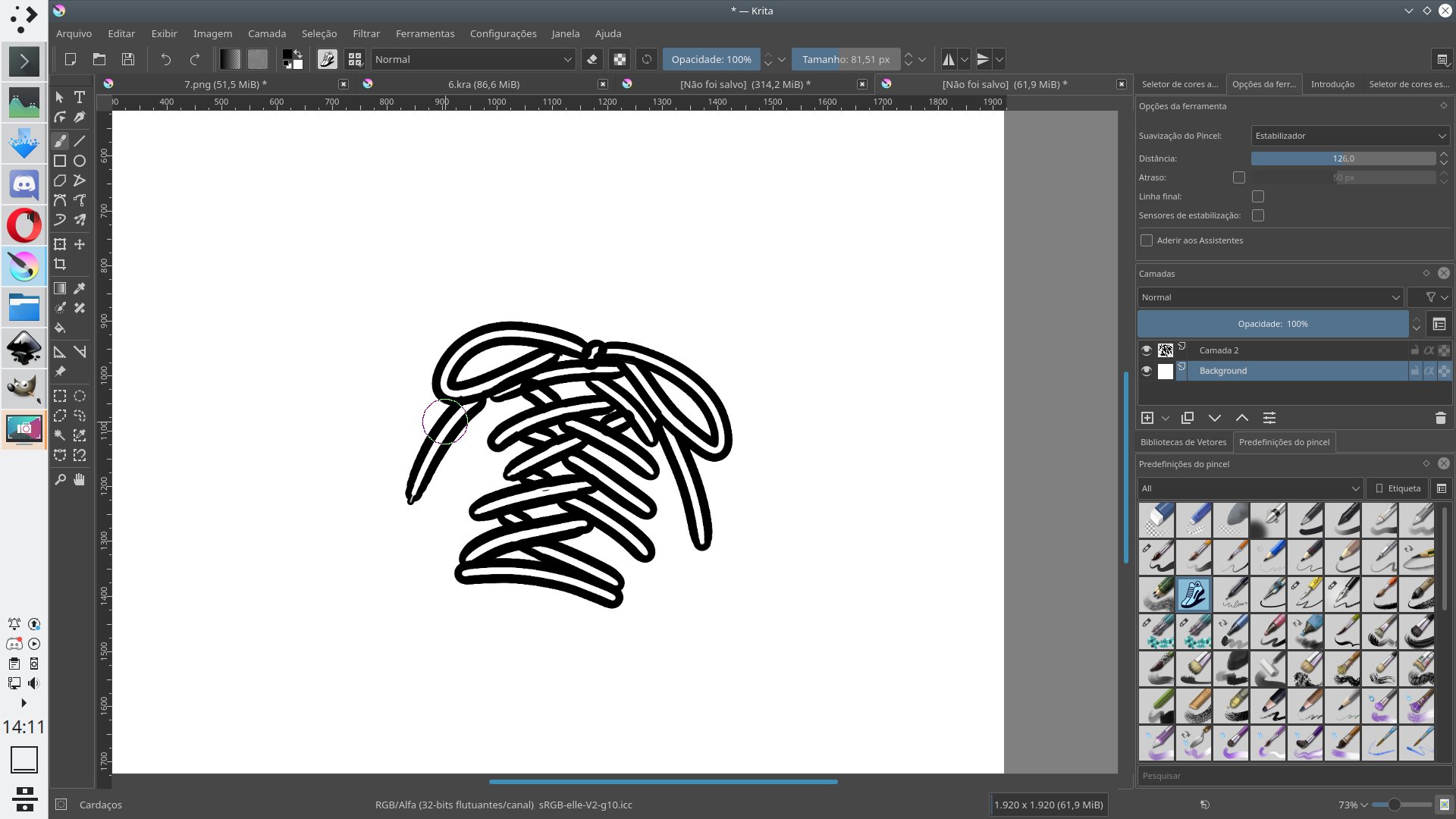This screenshot has width=1456, height=819.
Task: Select the Text tool
Action: tap(79, 97)
